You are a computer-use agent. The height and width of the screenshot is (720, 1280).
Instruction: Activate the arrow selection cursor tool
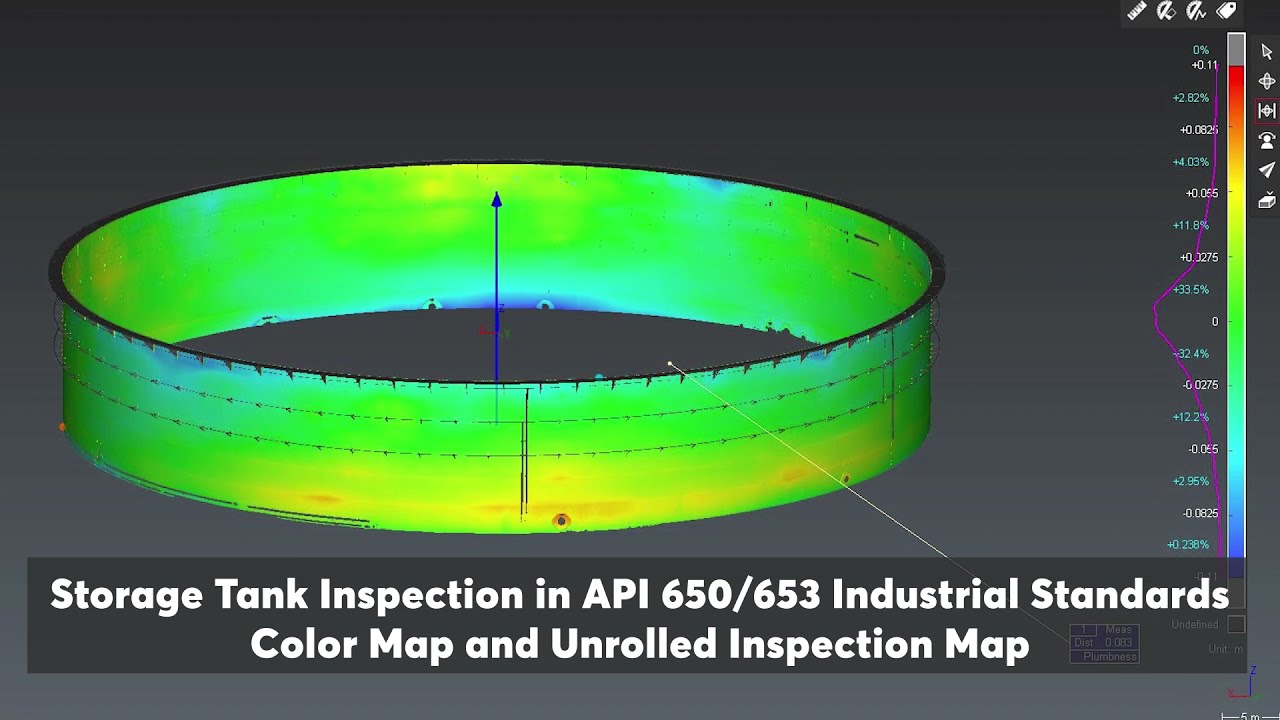click(x=1267, y=52)
